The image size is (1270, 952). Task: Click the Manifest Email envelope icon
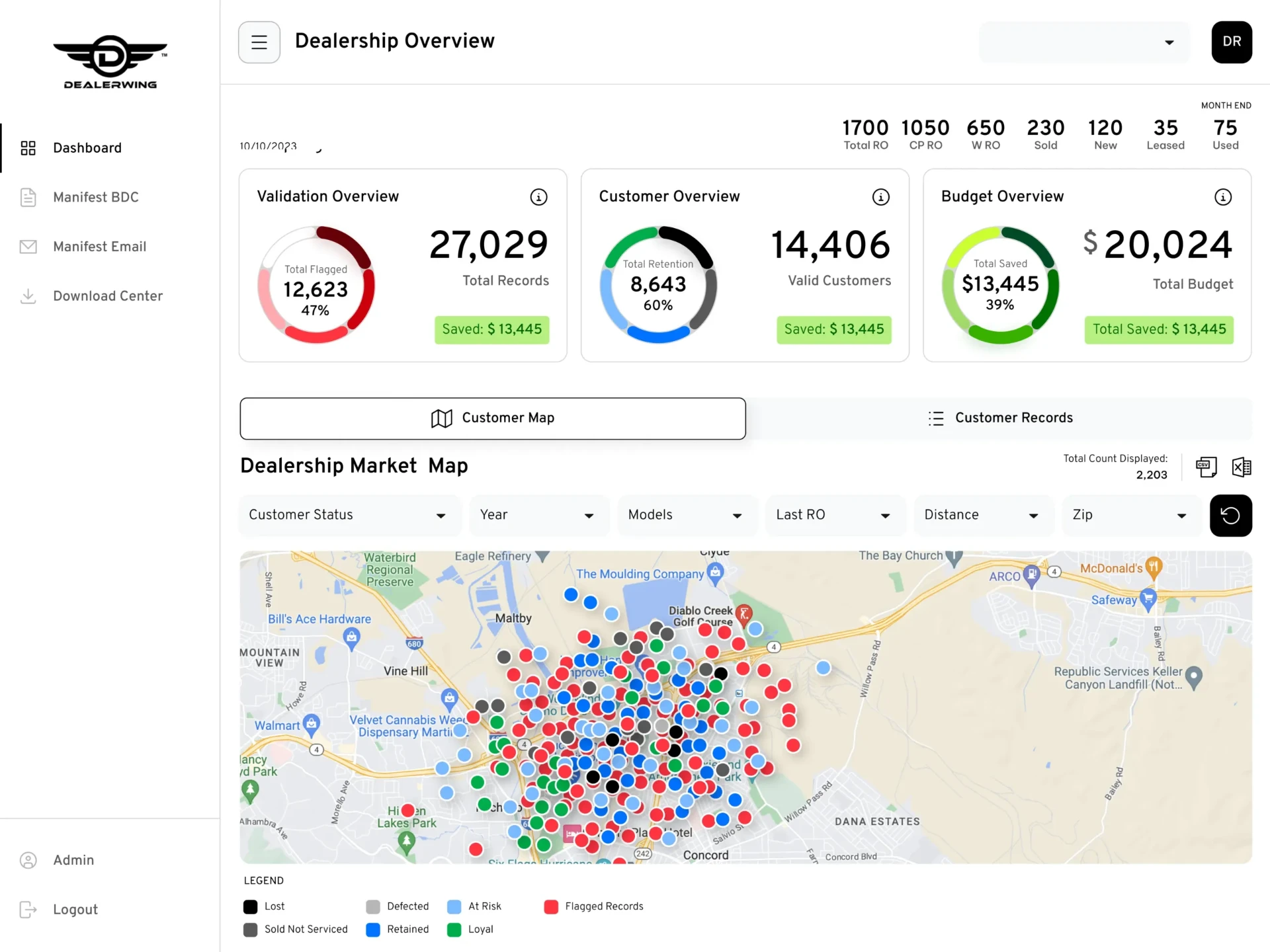coord(28,247)
